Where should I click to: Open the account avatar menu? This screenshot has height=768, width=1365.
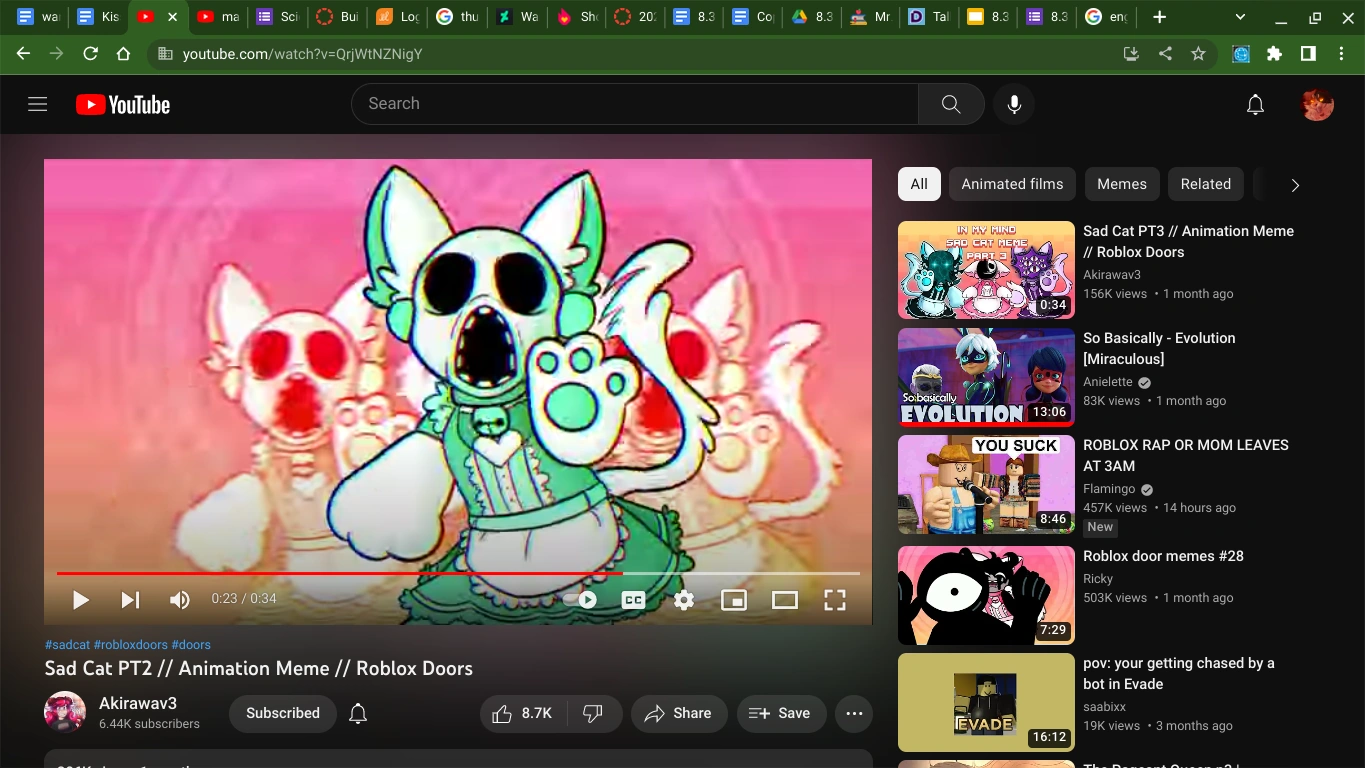click(1318, 104)
